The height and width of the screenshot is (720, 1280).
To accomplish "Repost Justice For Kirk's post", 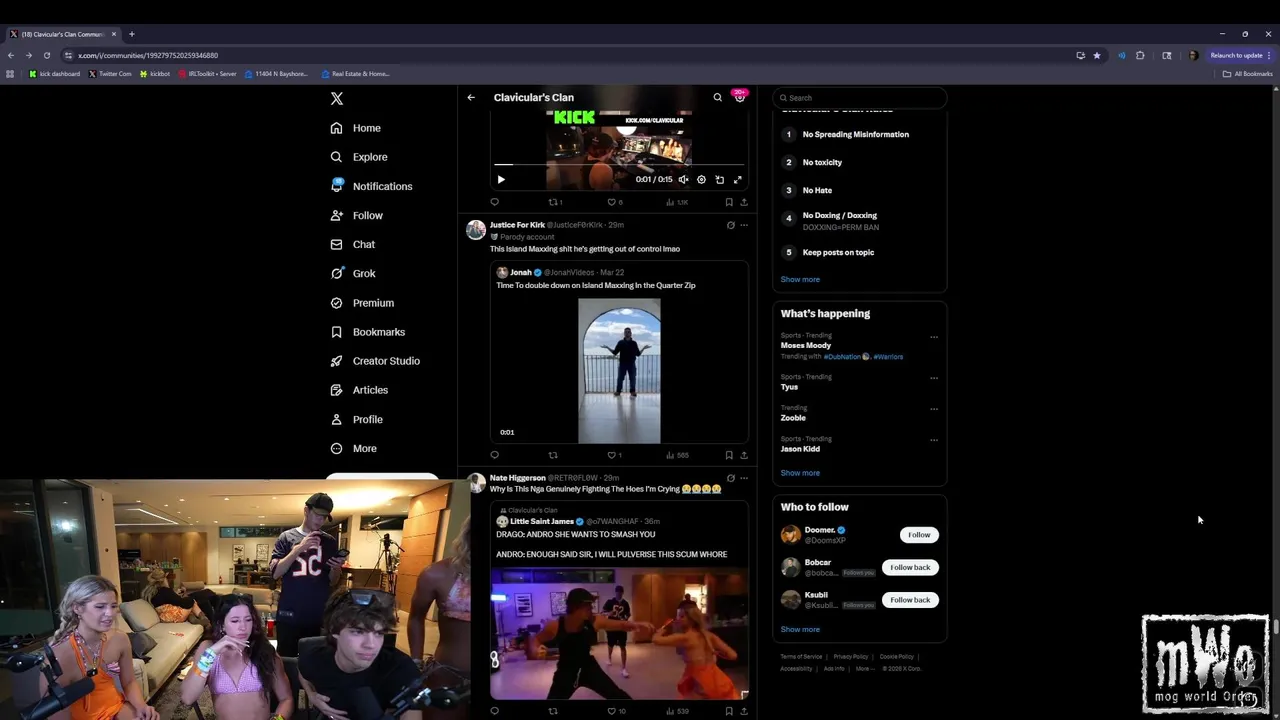I will tap(552, 455).
